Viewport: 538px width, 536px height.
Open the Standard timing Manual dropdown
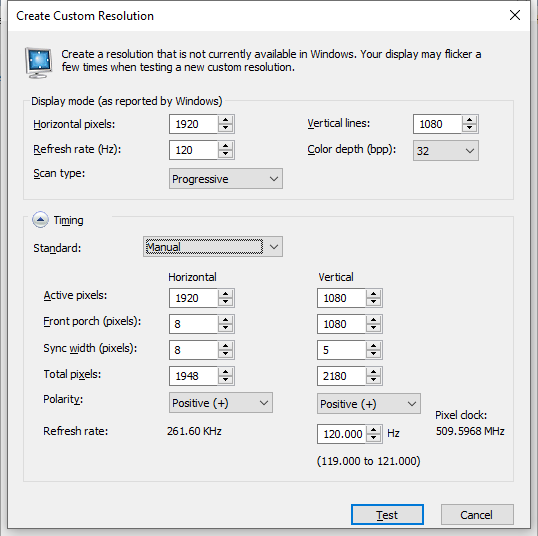[213, 246]
